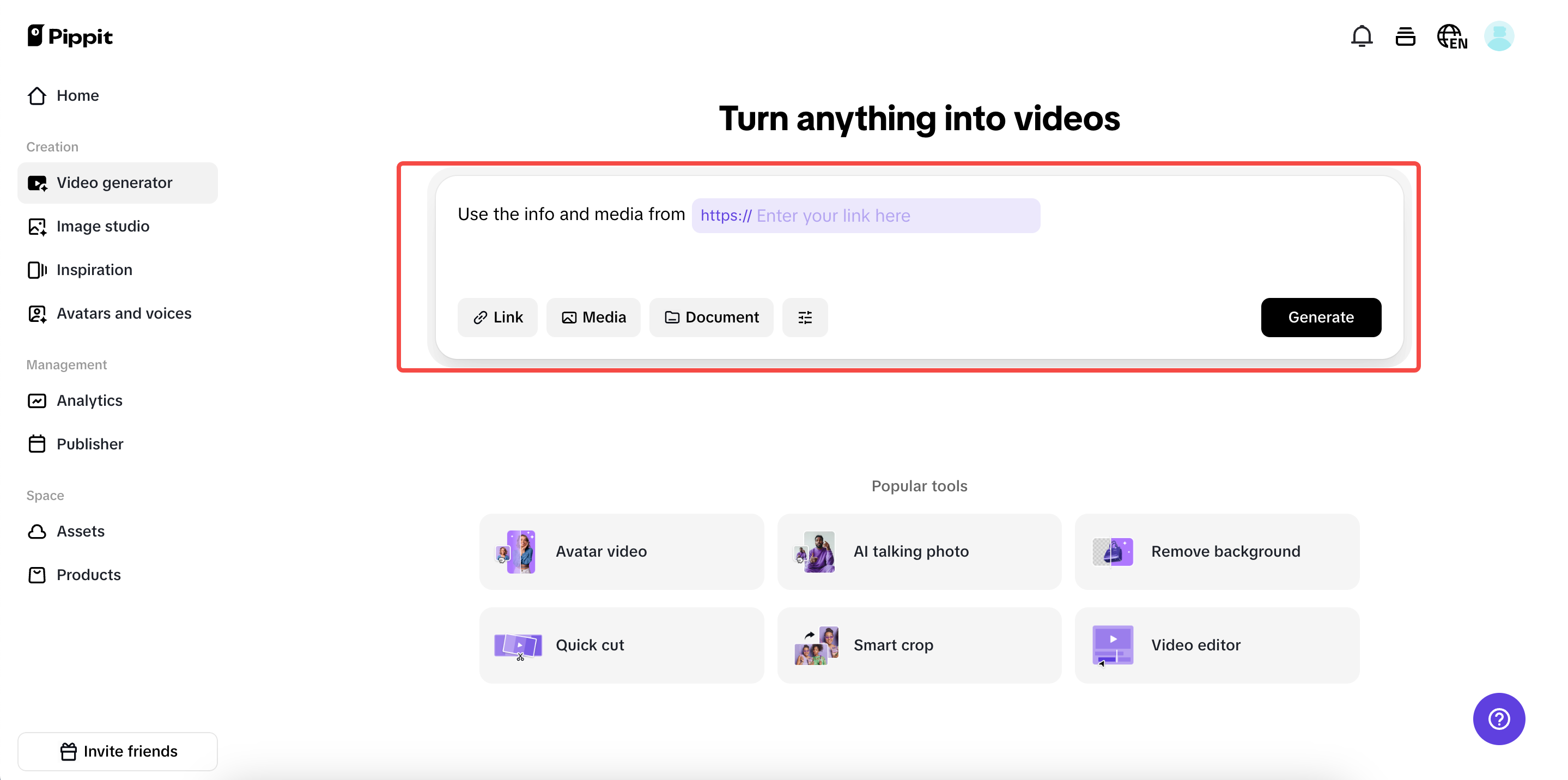Open the Products bag icon
This screenshot has height=780, width=1568.
[x=37, y=574]
